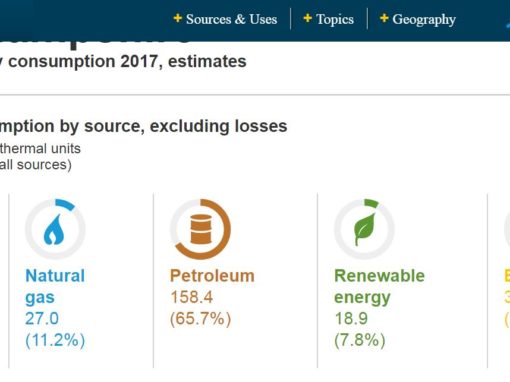Click the consumption by source heading

pyautogui.click(x=144, y=127)
